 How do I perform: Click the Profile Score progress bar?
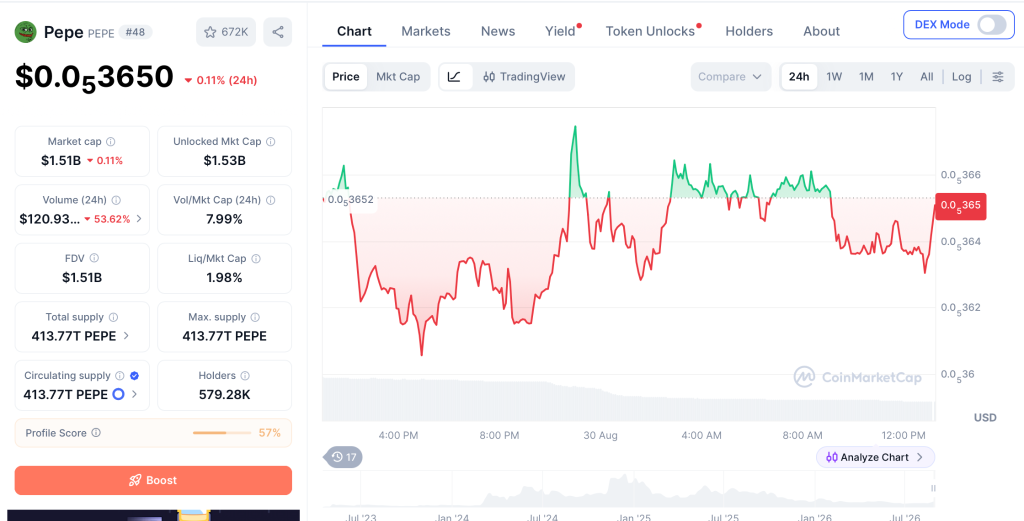(222, 433)
